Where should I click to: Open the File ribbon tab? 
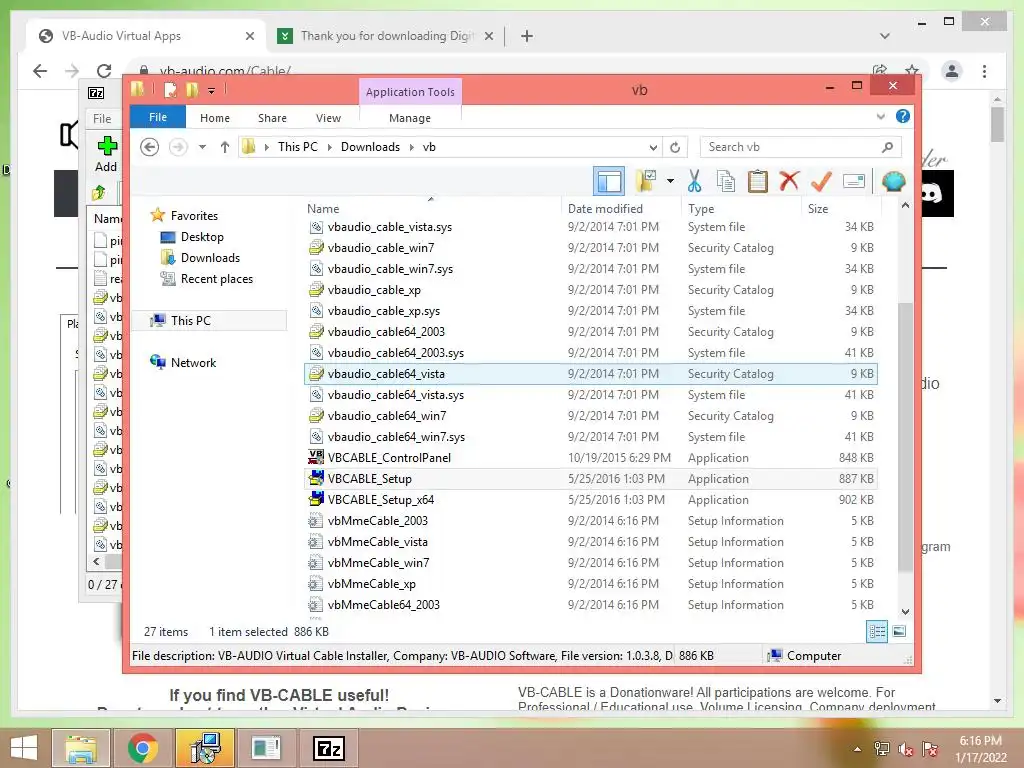point(158,117)
